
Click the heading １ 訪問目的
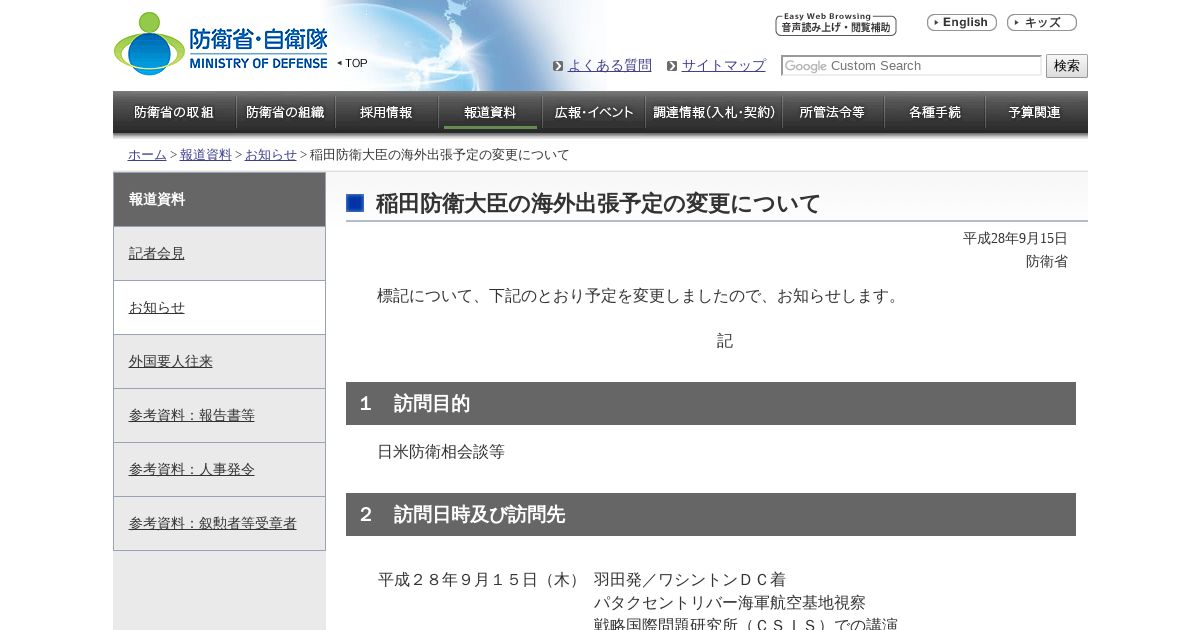(x=711, y=404)
